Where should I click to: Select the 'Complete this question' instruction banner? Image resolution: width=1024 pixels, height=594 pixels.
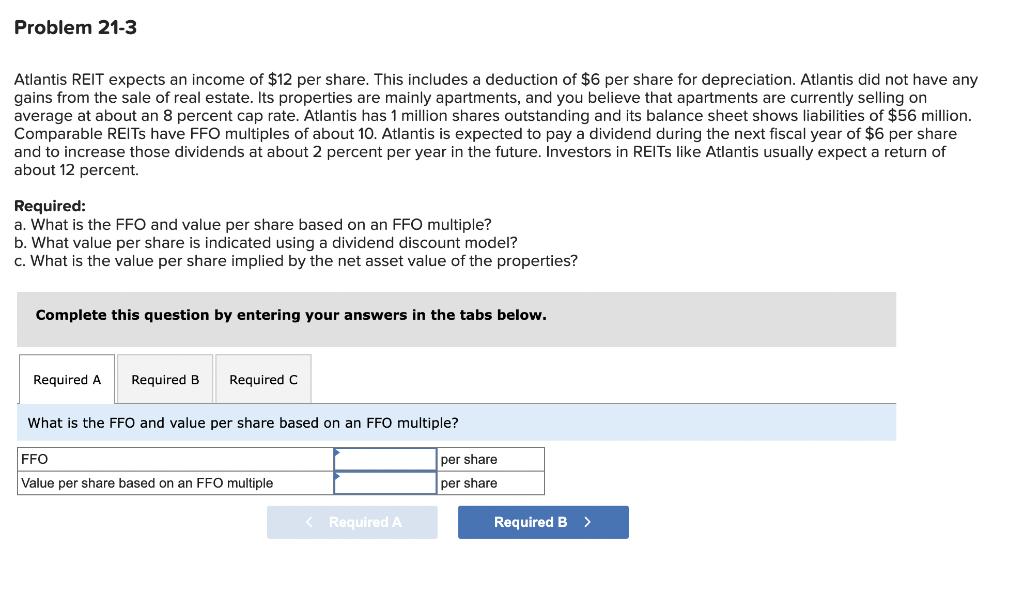tap(290, 314)
